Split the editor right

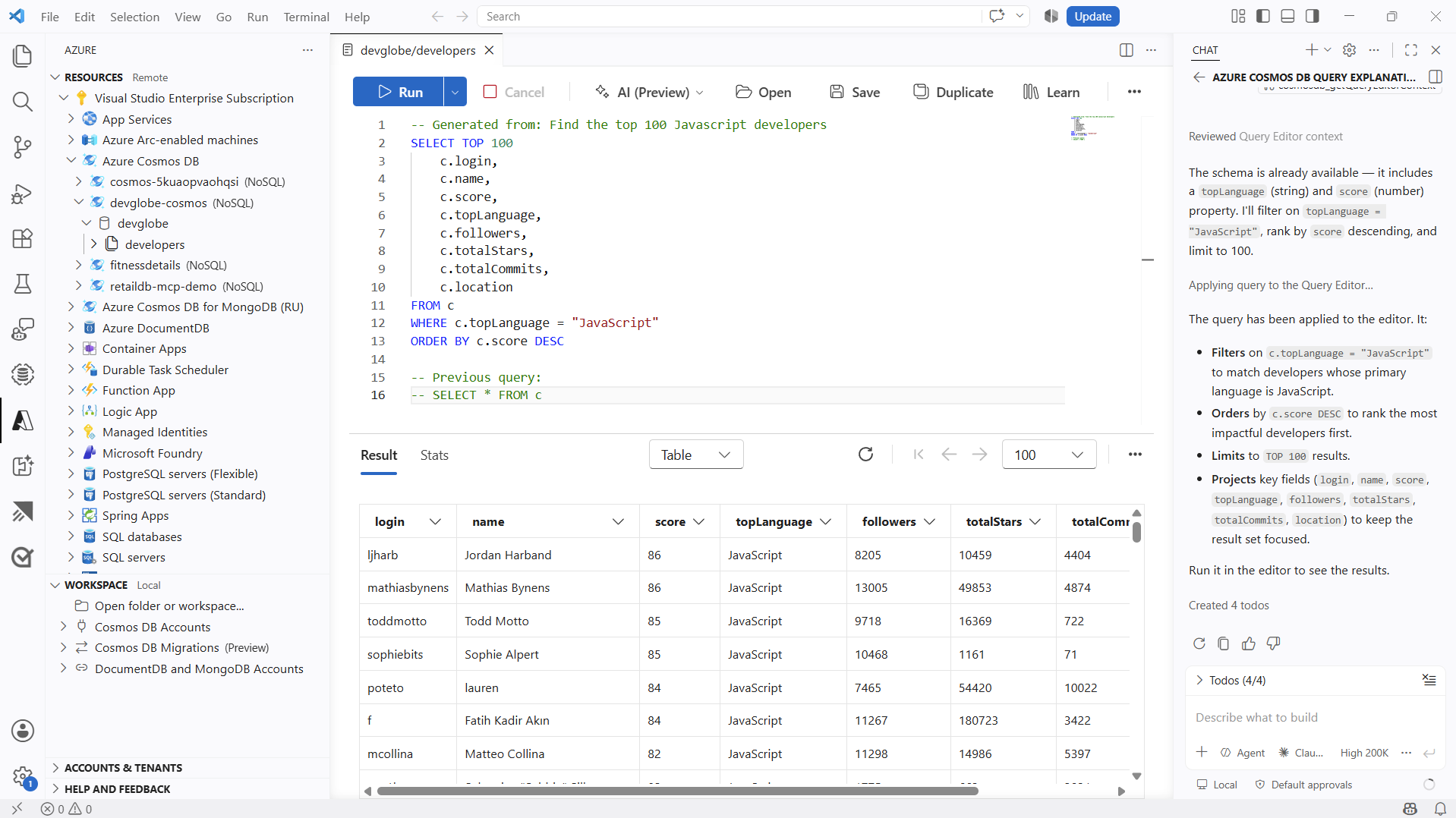click(1127, 50)
